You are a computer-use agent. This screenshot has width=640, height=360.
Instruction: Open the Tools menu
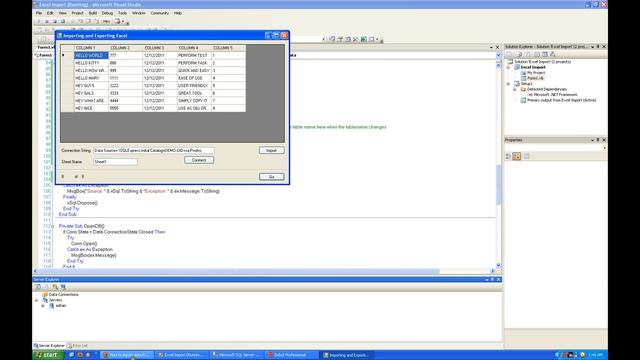tap(122, 13)
